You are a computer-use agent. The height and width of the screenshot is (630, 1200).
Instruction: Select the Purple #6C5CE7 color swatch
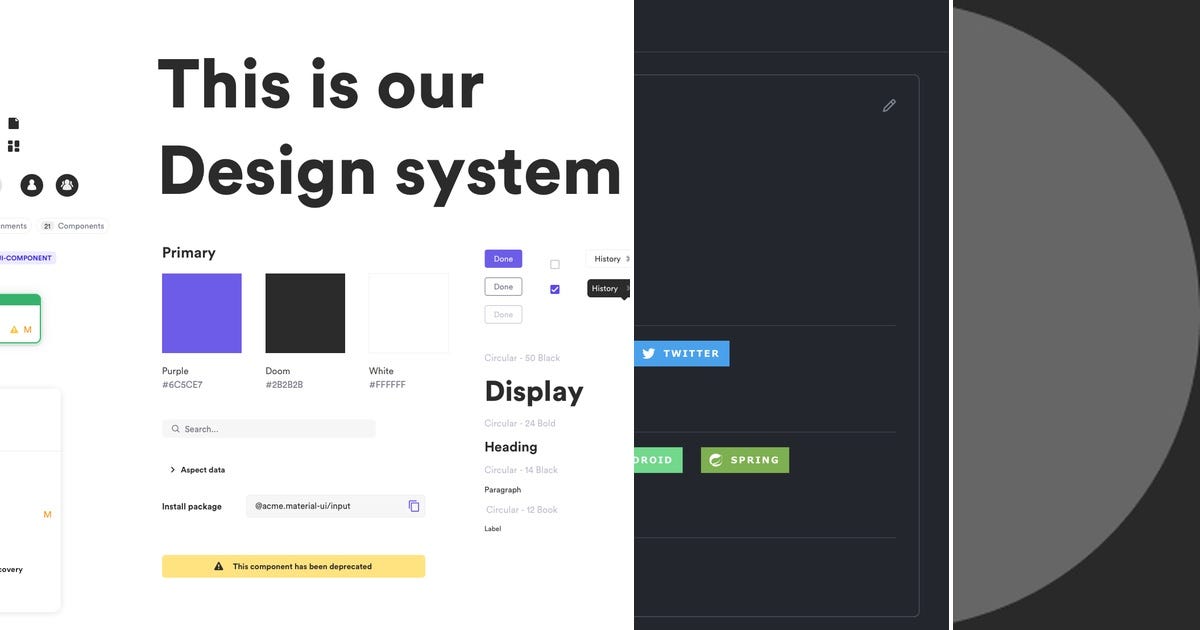[x=201, y=312]
